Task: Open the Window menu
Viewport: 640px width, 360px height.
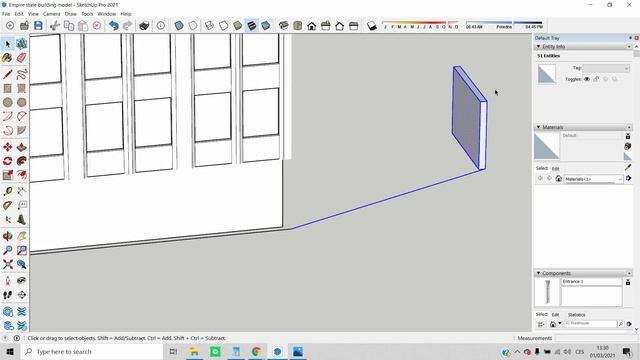Action: point(107,14)
